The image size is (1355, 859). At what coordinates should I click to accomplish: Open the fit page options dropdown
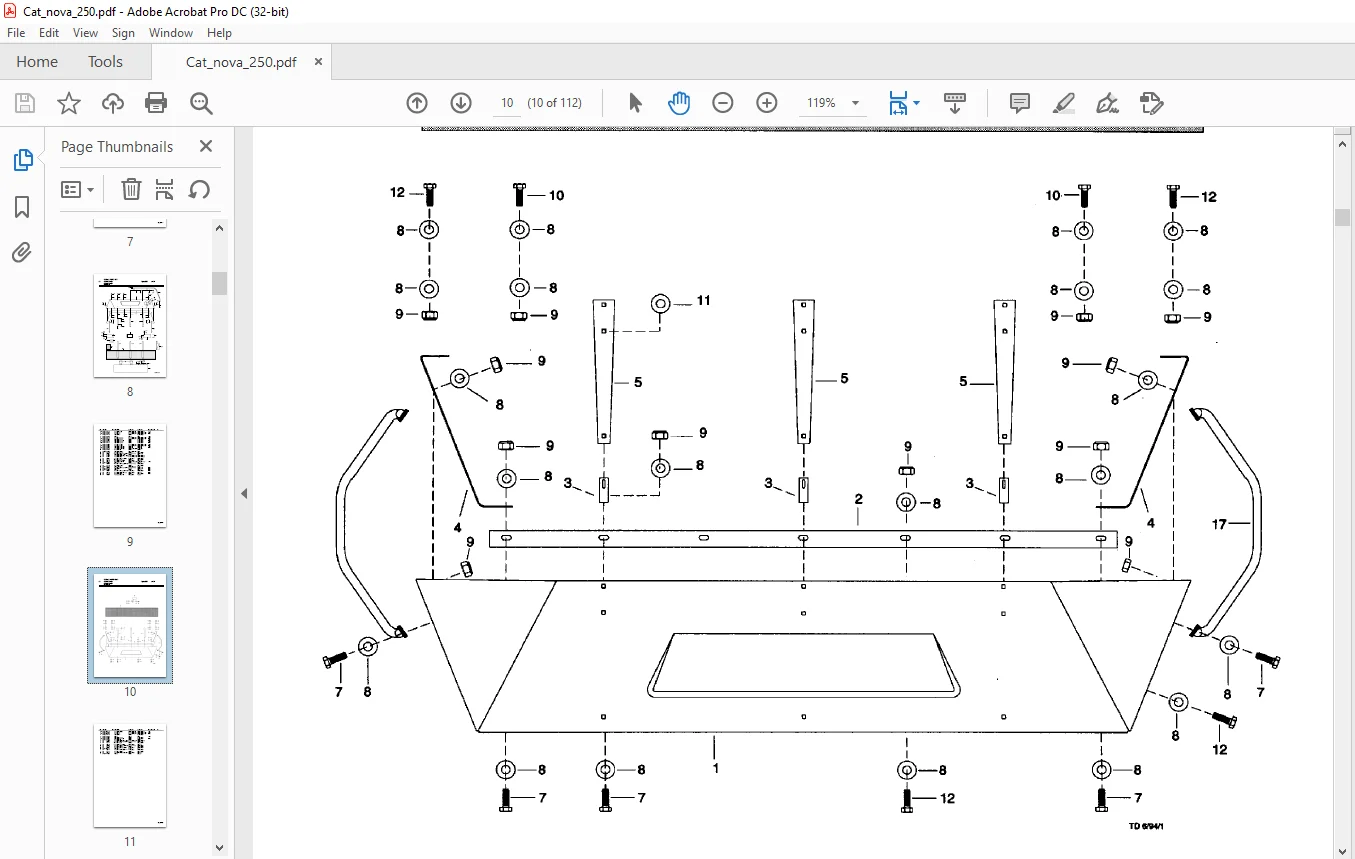(x=904, y=103)
